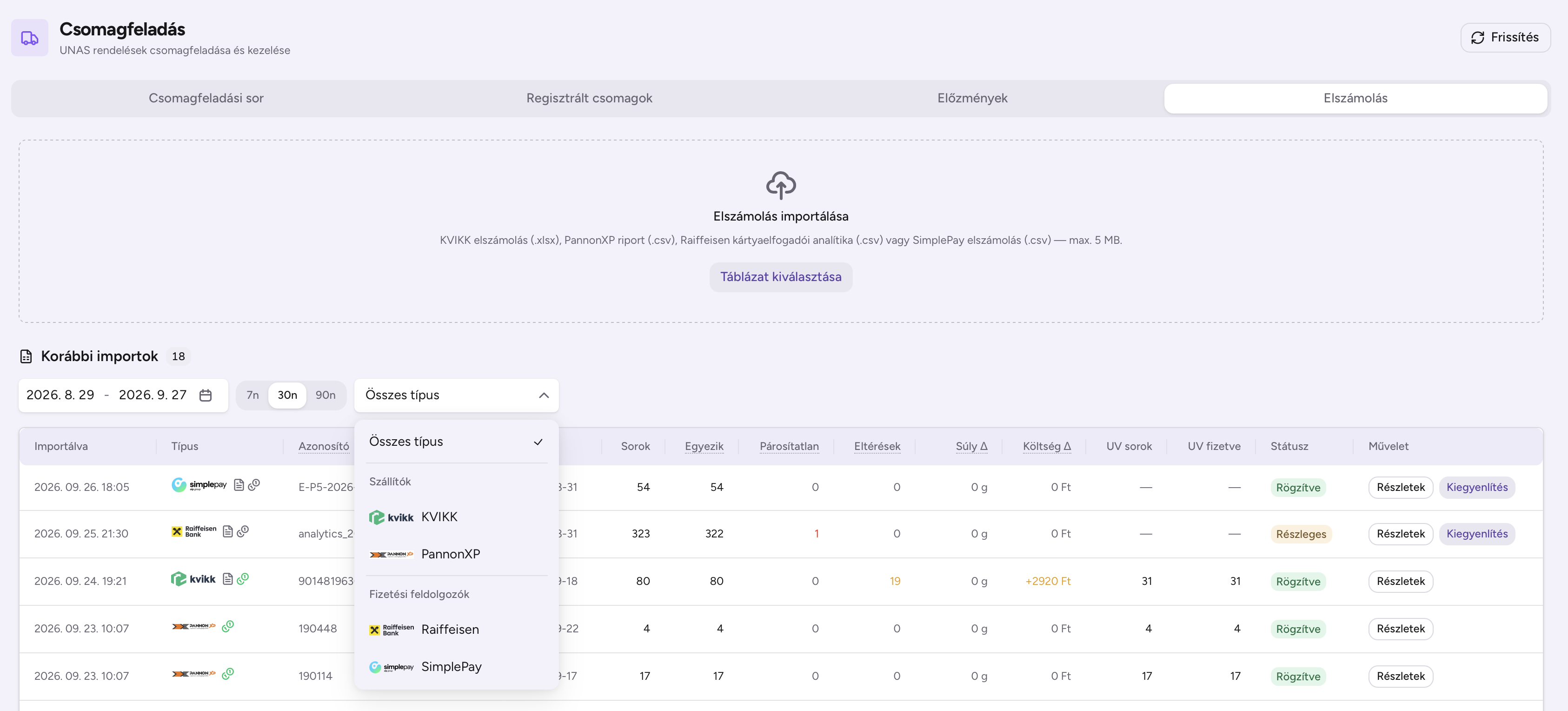Click Kiegyenlítés in the simplepay row

pyautogui.click(x=1477, y=487)
